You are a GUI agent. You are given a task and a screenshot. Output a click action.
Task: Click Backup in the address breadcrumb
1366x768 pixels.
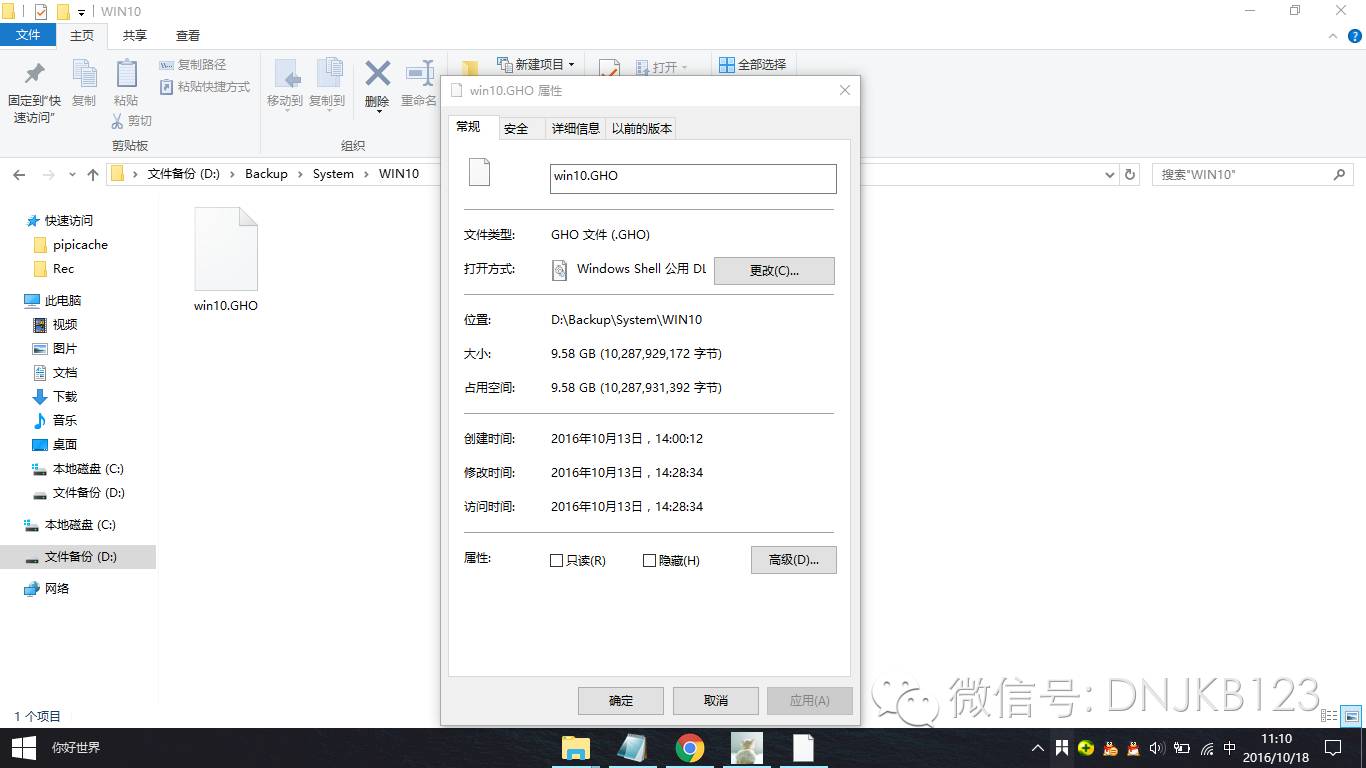tap(266, 174)
